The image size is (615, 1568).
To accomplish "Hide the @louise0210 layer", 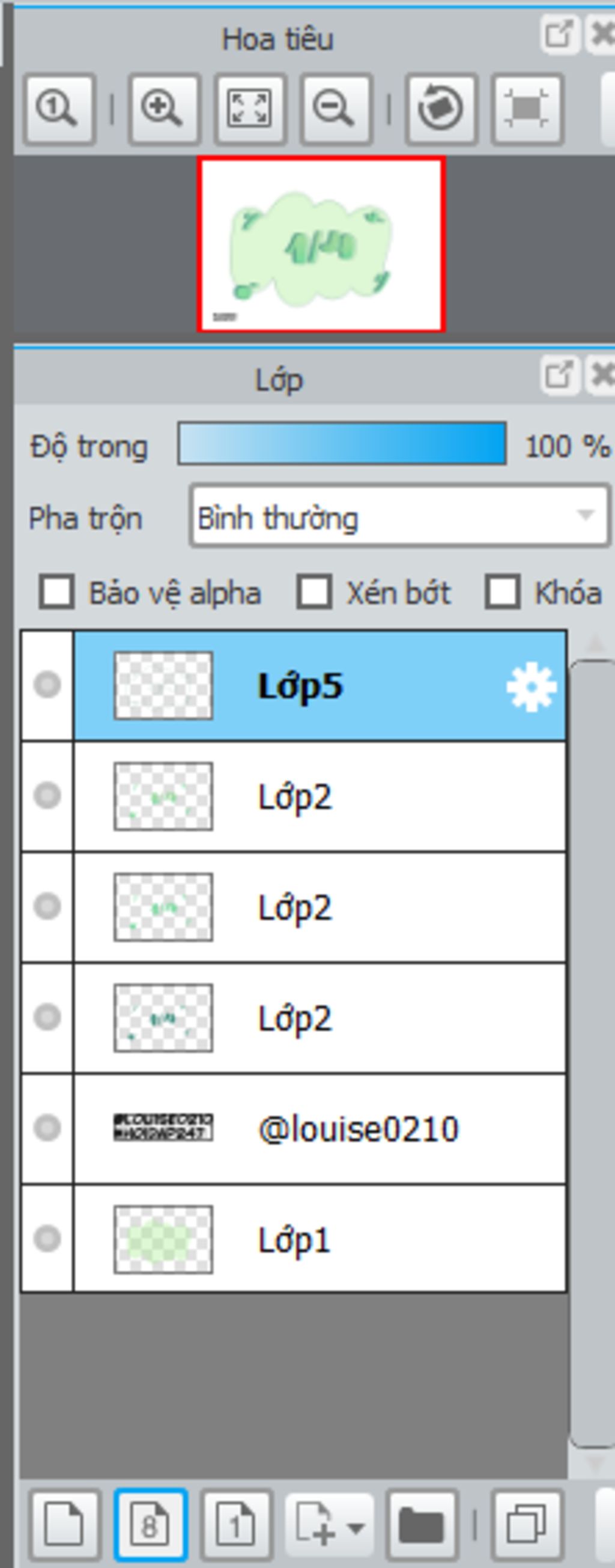I will pyautogui.click(x=47, y=1127).
